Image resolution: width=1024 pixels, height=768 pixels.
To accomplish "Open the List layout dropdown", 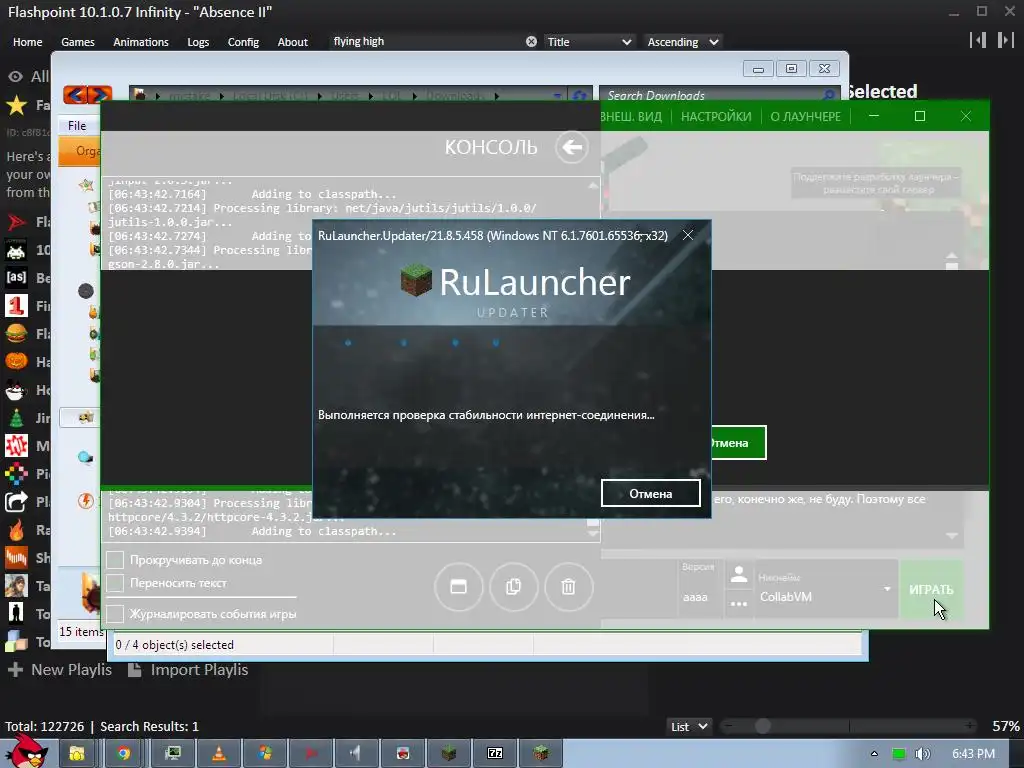I will pos(688,726).
